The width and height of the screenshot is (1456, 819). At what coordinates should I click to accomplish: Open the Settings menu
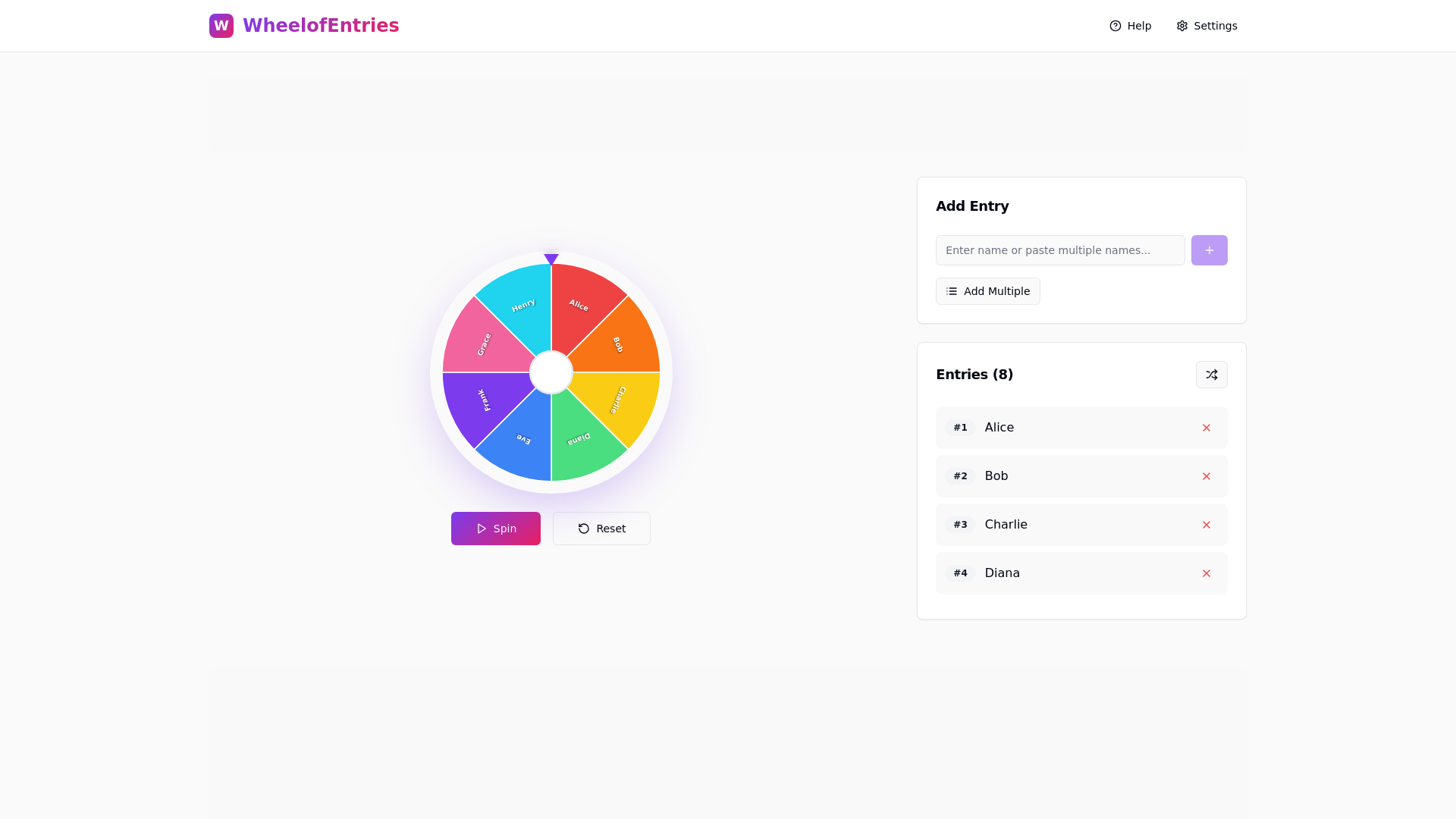click(x=1207, y=26)
